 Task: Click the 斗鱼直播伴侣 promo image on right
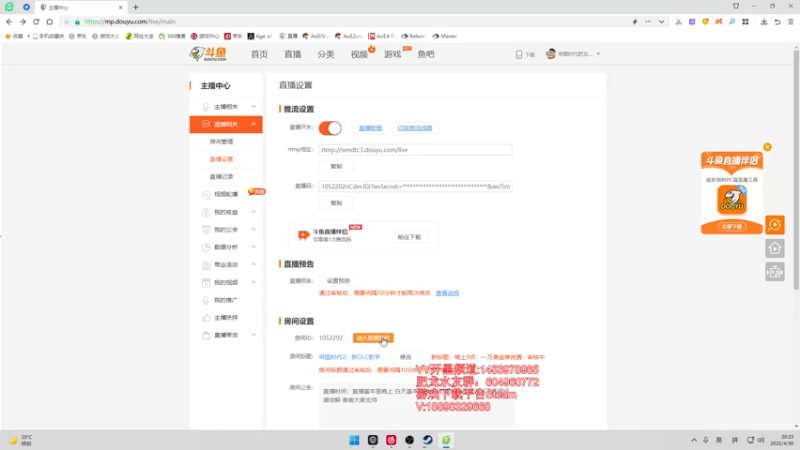732,193
